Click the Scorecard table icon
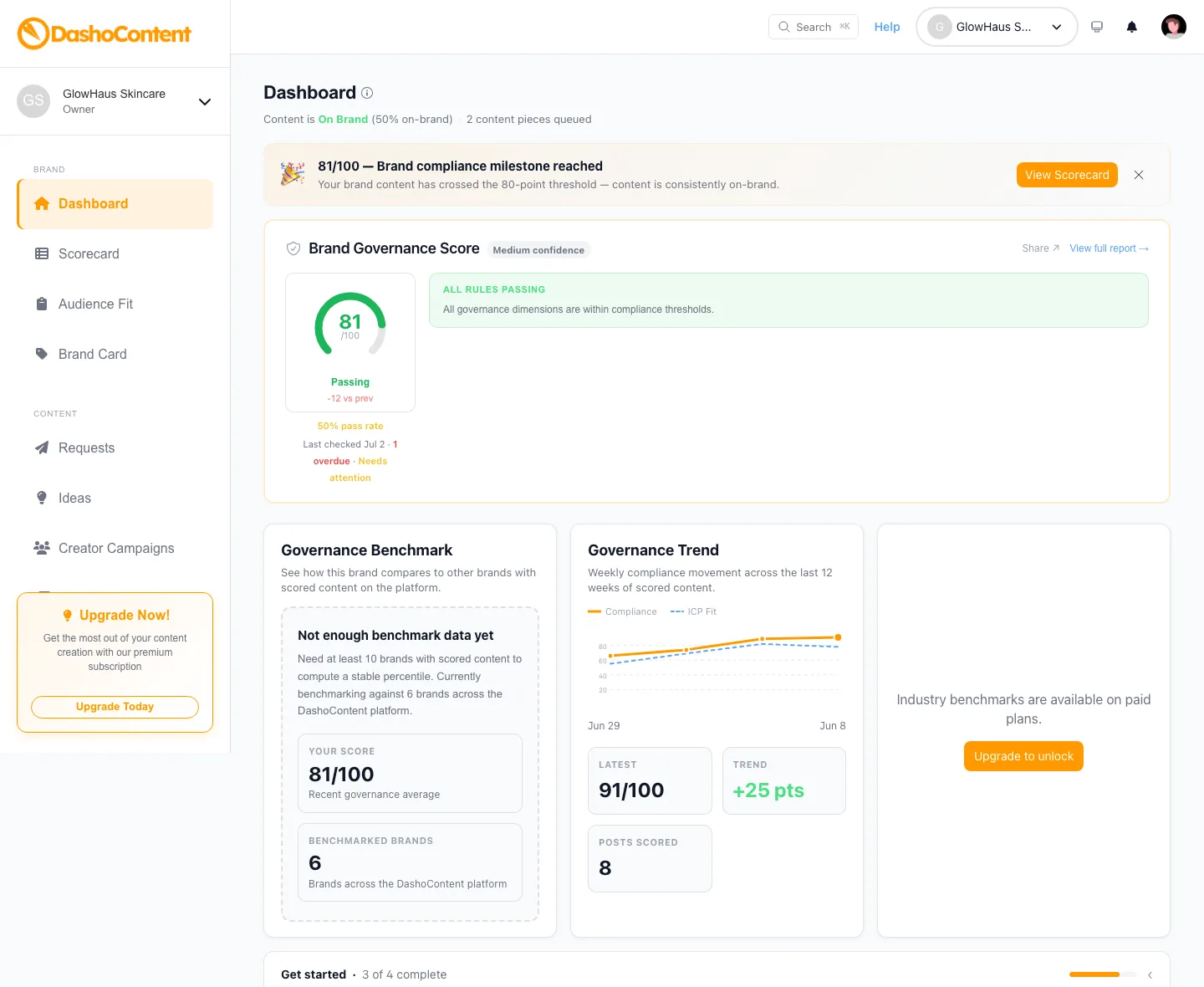This screenshot has width=1204, height=987. [42, 253]
